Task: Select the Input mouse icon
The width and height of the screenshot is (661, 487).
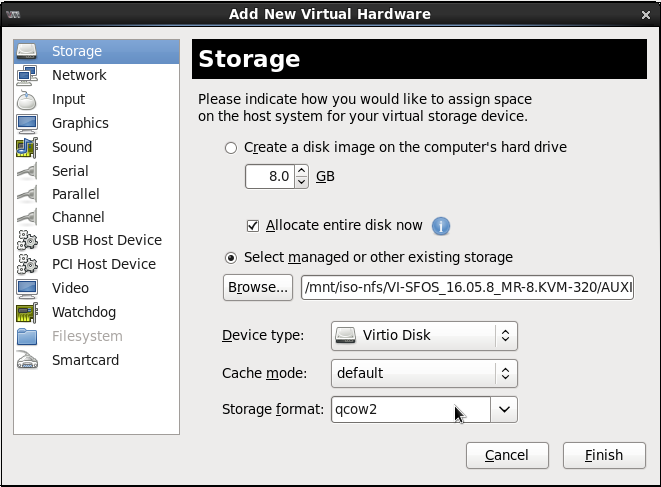Action: 27,99
